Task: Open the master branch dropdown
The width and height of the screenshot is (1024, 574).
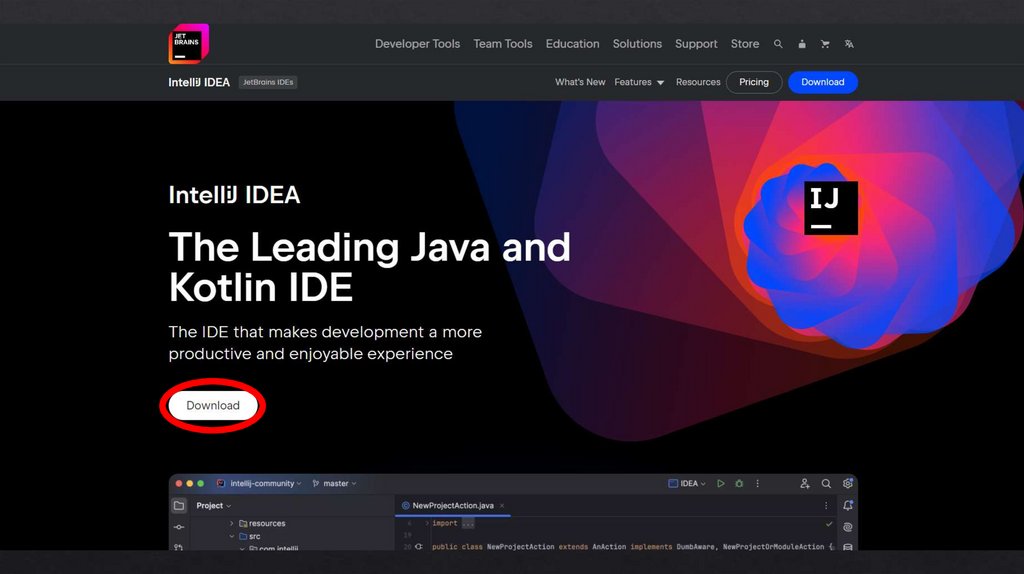Action: tap(334, 483)
